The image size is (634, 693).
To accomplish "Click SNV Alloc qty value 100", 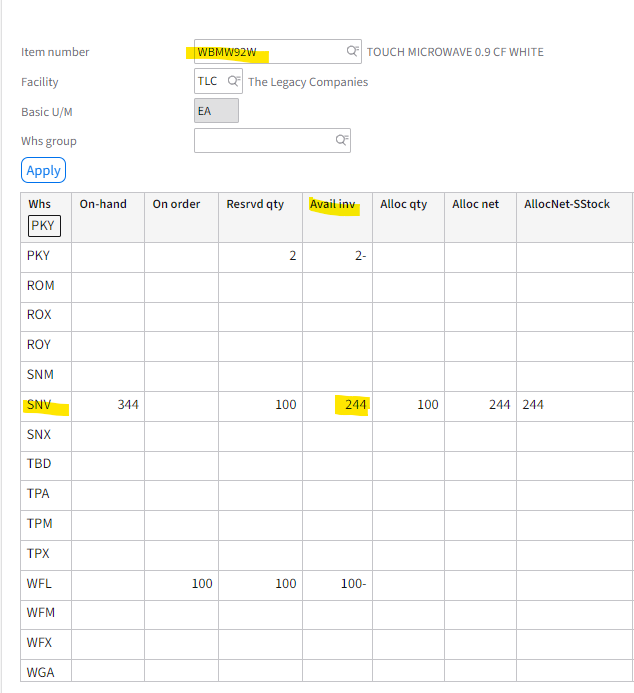I will [x=428, y=404].
